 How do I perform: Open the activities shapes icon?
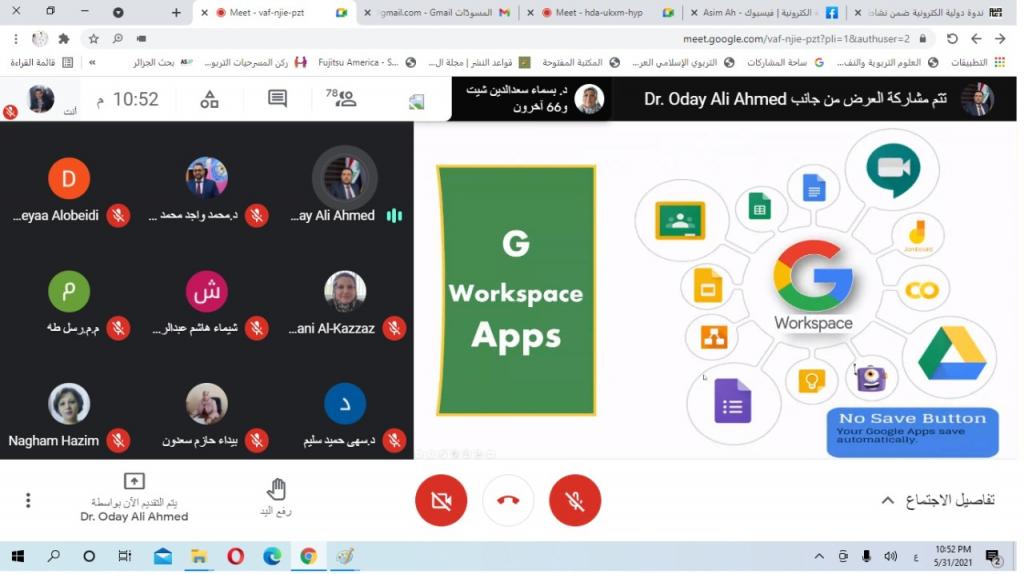209,99
